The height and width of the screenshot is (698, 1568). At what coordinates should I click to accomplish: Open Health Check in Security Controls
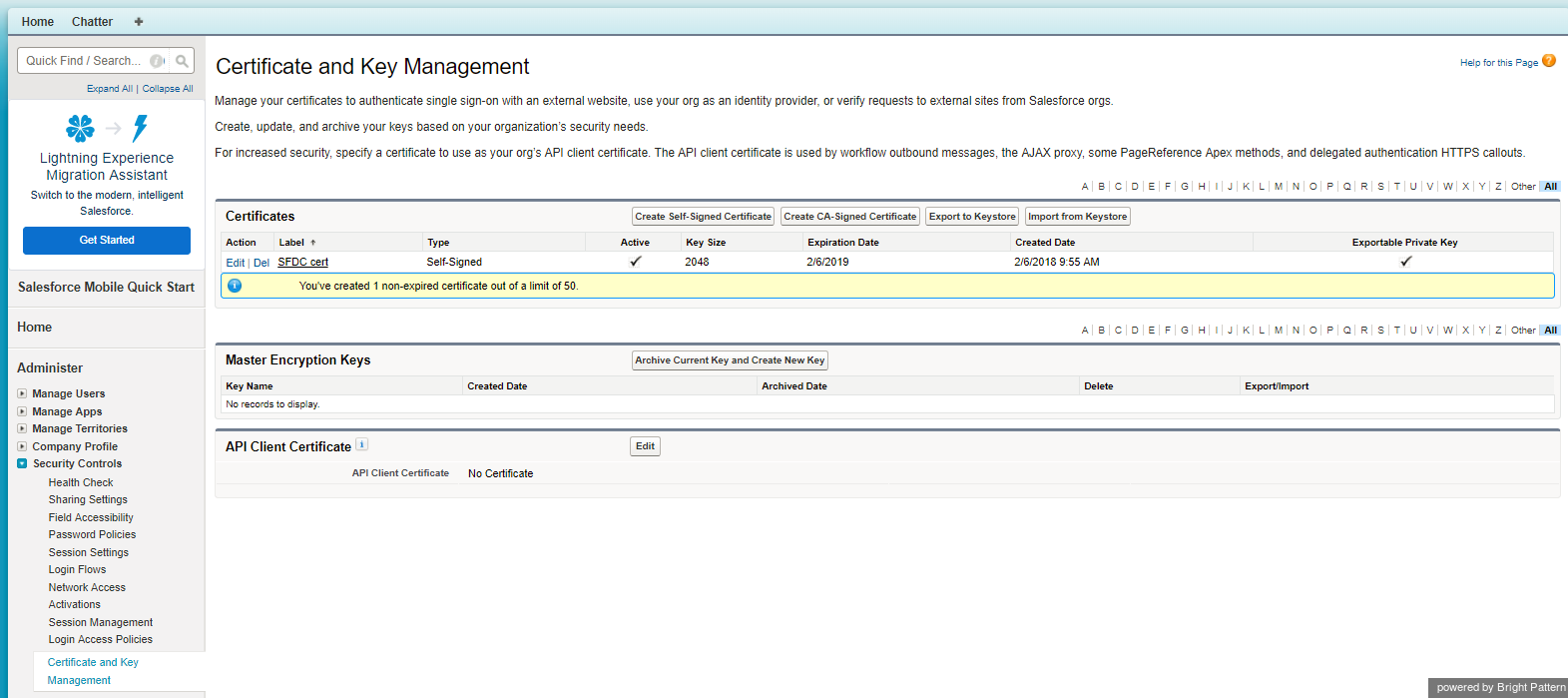coord(81,482)
